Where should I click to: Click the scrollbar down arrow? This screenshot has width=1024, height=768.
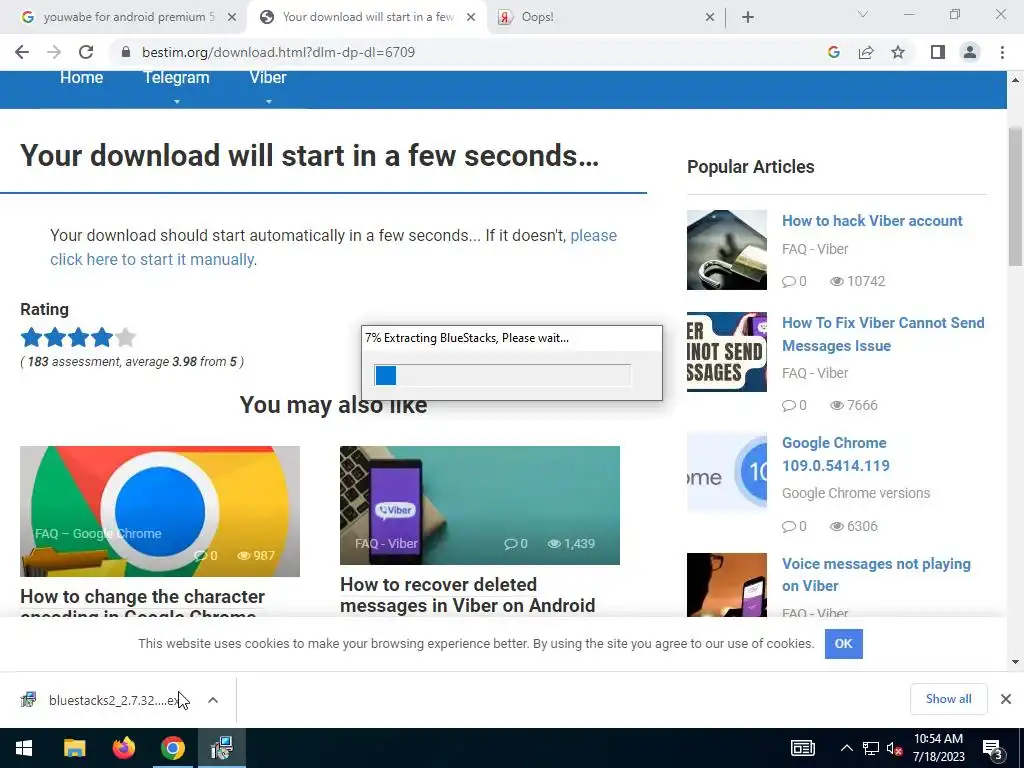[1015, 662]
